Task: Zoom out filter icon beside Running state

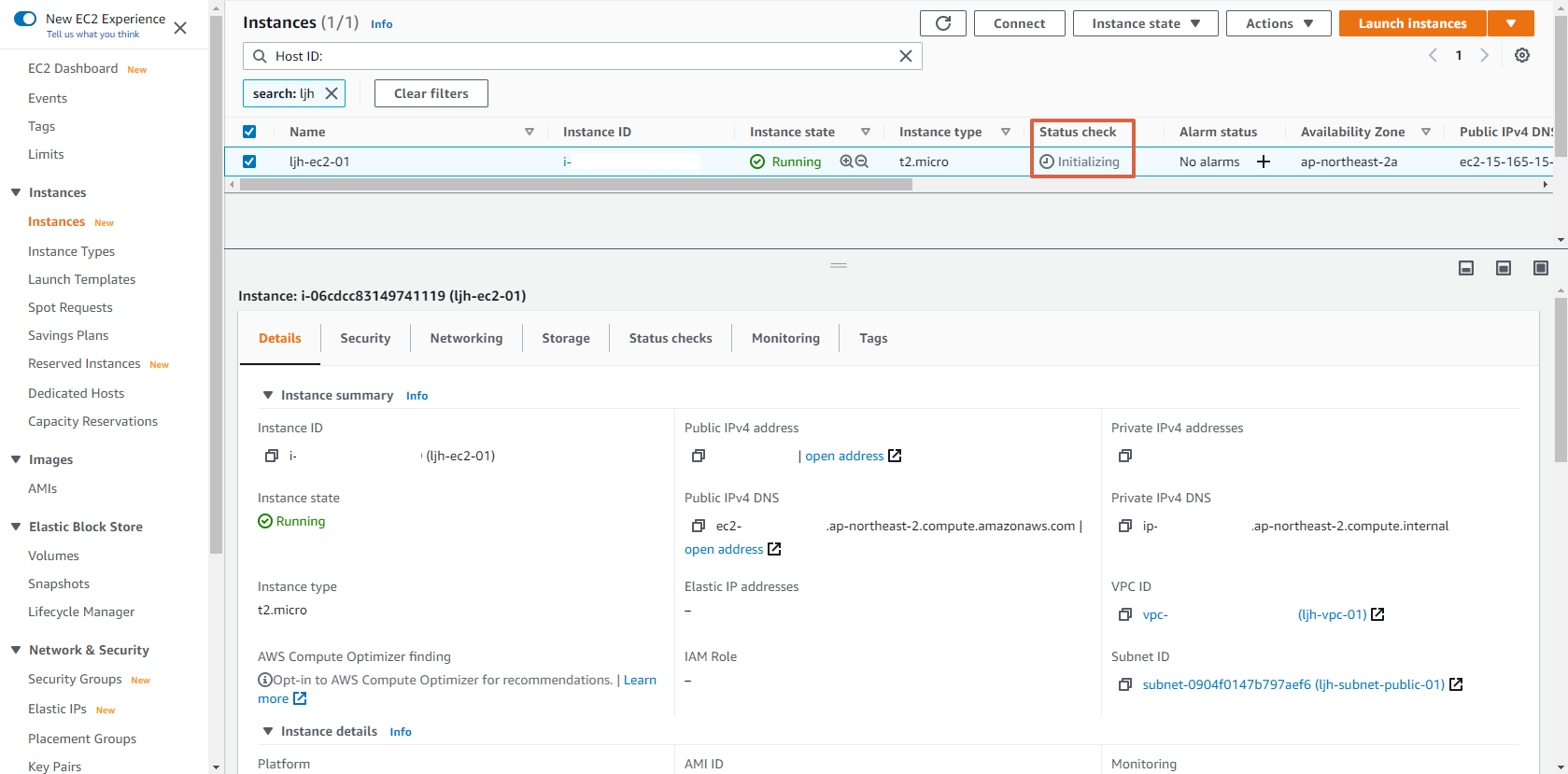Action: coord(862,162)
